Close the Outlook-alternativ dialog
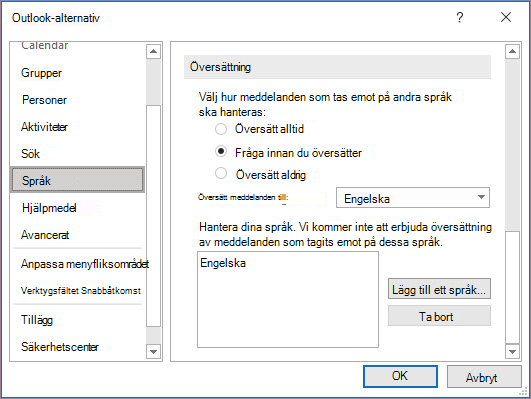 click(506, 17)
